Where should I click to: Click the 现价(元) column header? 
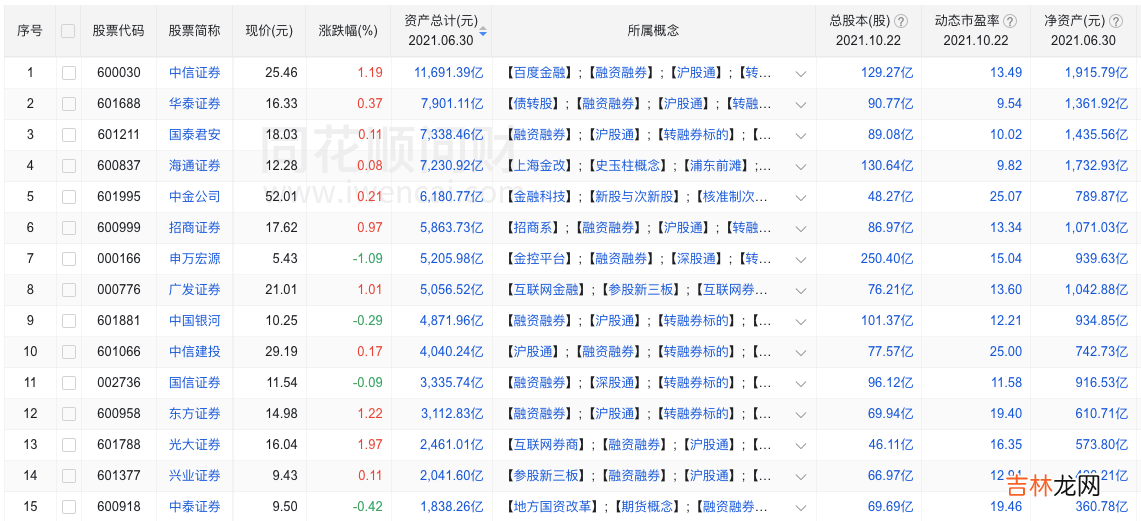click(269, 31)
